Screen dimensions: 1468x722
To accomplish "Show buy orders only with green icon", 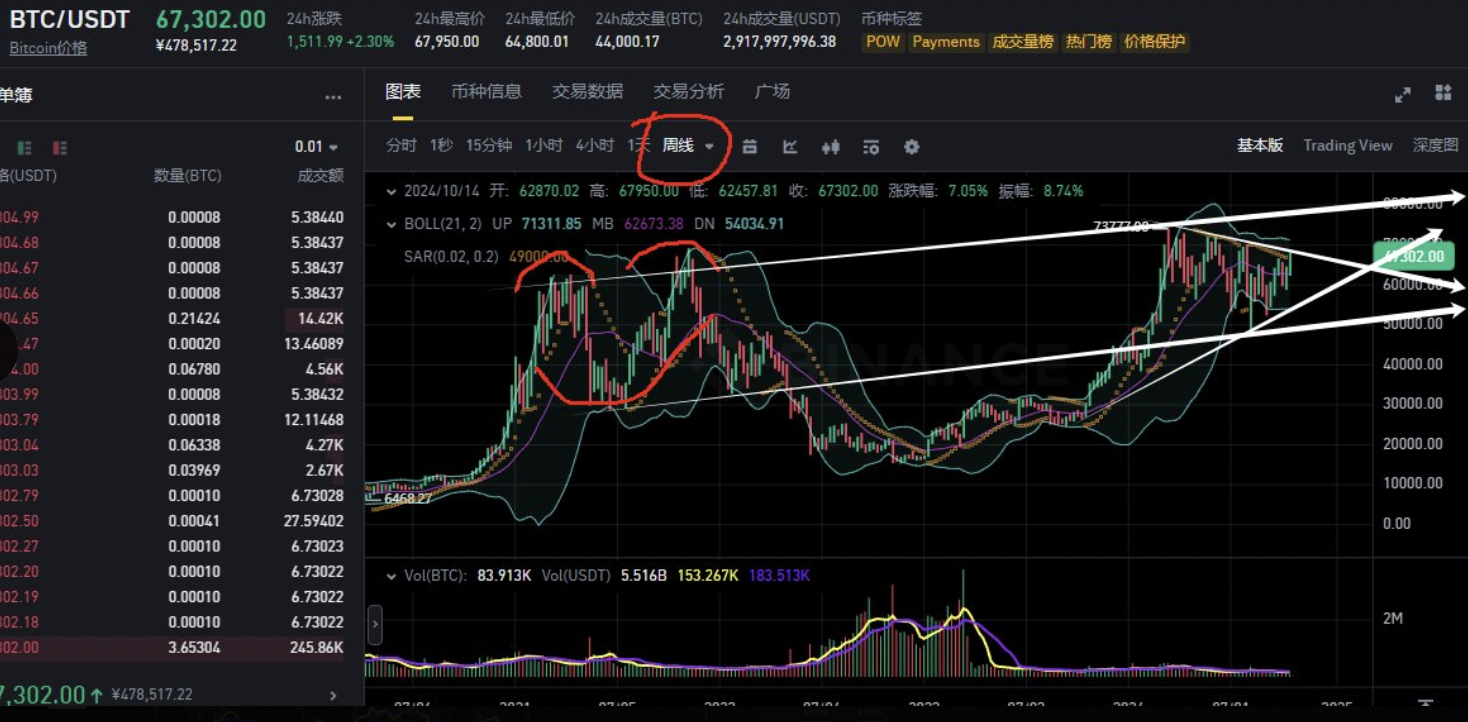I will 25,148.
